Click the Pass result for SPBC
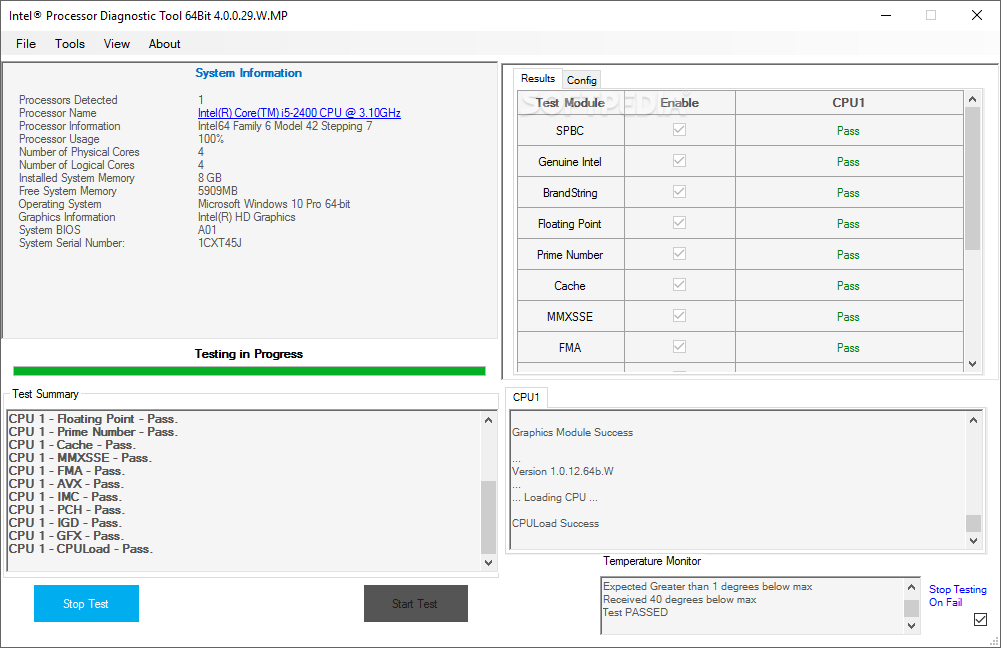 (x=848, y=131)
